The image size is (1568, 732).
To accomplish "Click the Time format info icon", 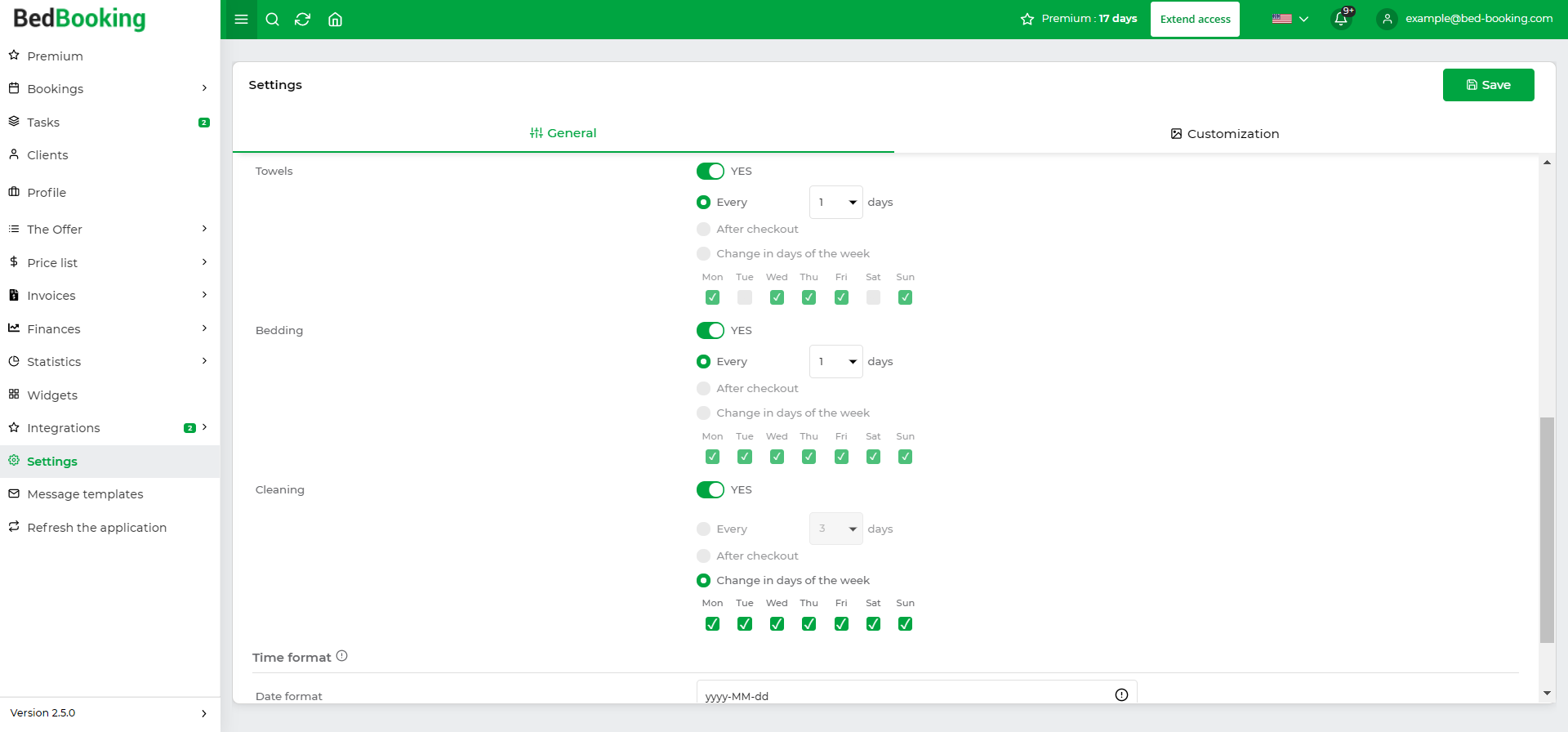I will click(342, 655).
